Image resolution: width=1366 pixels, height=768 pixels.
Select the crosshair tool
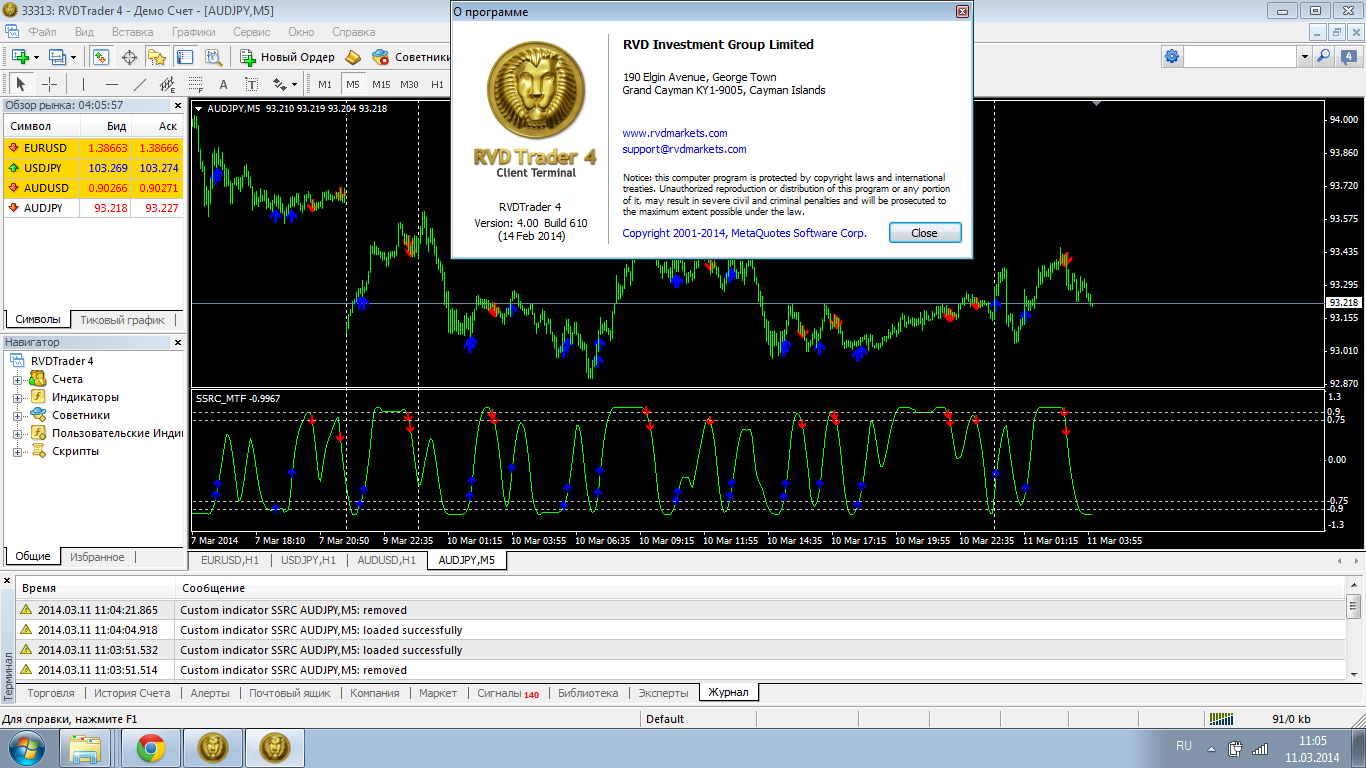coord(49,84)
